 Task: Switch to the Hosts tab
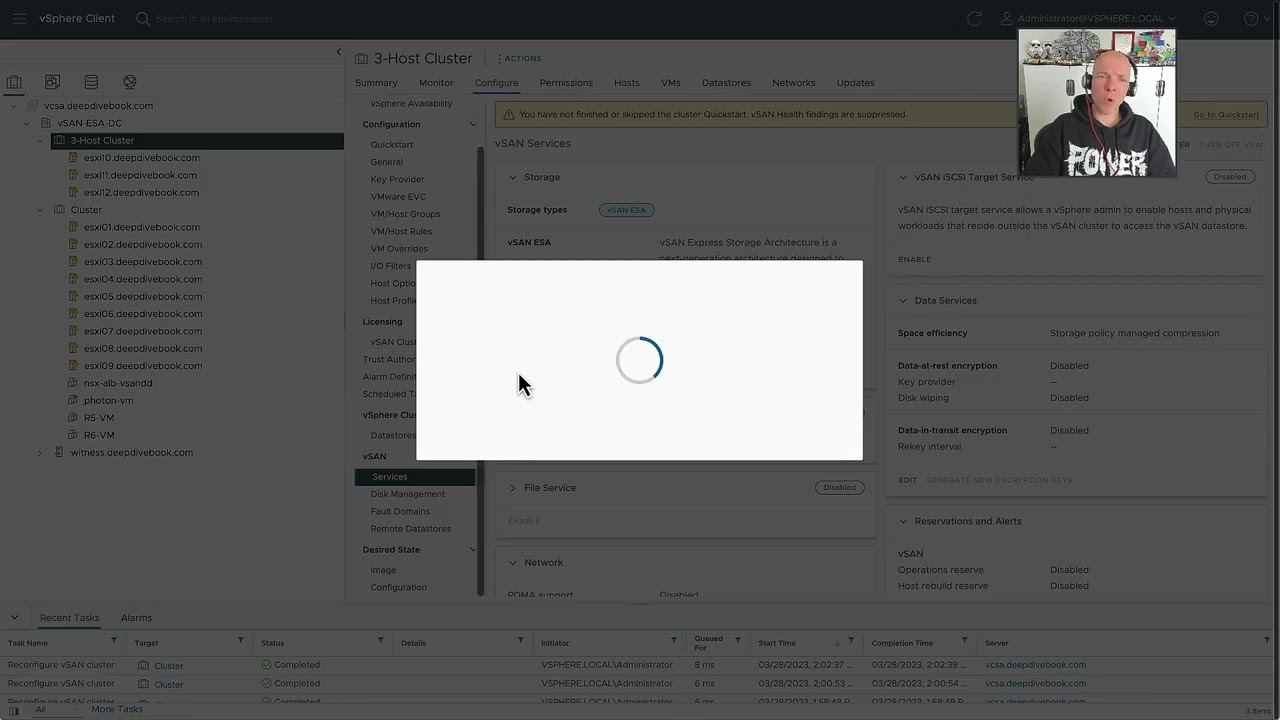(x=627, y=83)
